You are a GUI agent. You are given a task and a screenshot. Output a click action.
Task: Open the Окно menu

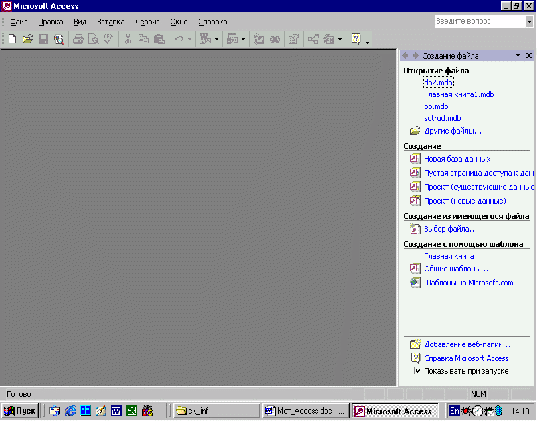click(179, 22)
